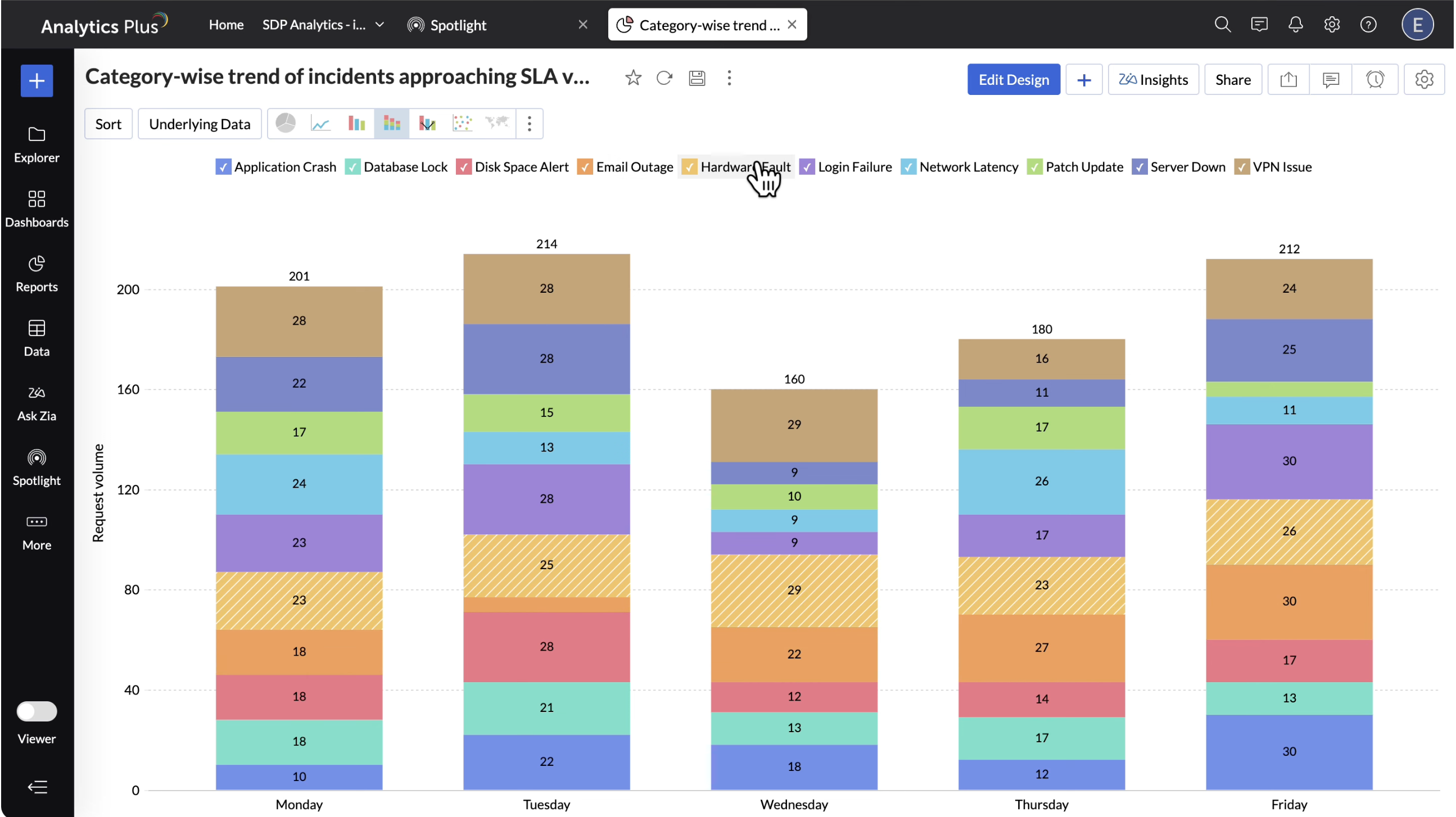Open report title more actions menu
This screenshot has width=1456, height=817.
point(730,78)
